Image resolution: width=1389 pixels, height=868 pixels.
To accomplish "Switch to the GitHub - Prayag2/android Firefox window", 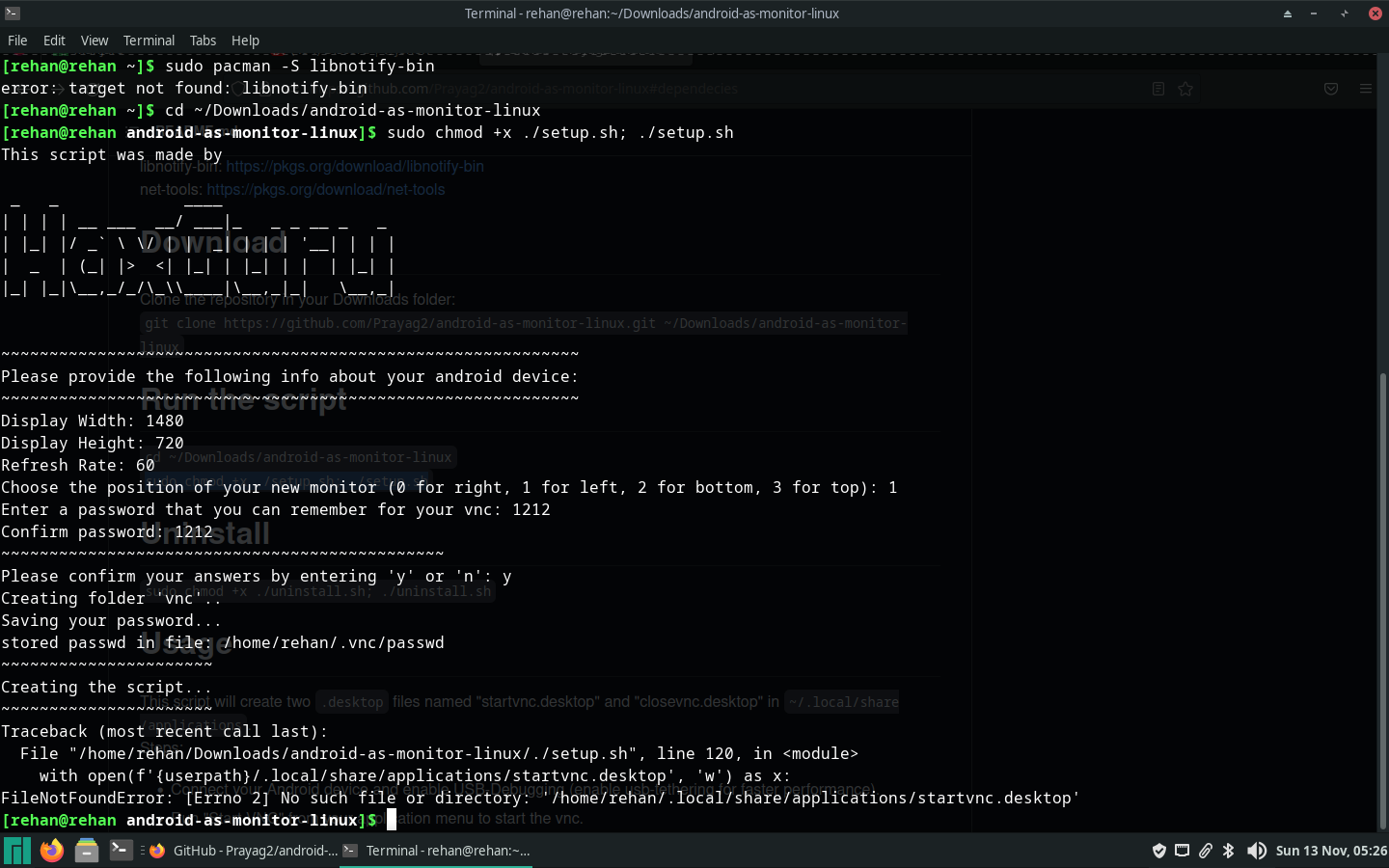I will (x=244, y=851).
